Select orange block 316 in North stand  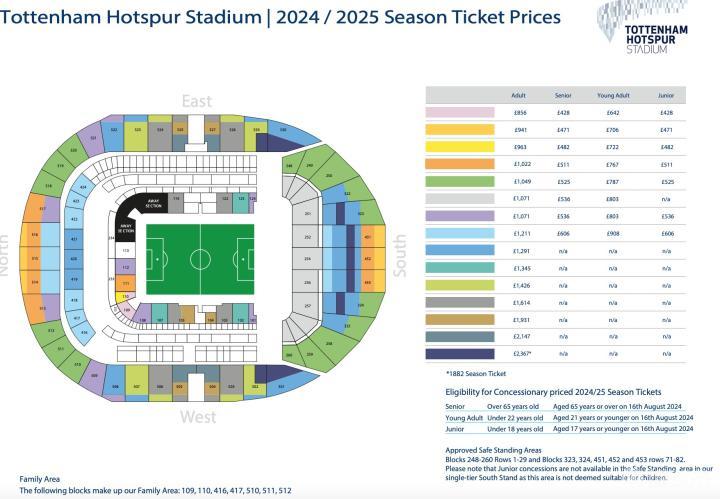click(x=35, y=236)
